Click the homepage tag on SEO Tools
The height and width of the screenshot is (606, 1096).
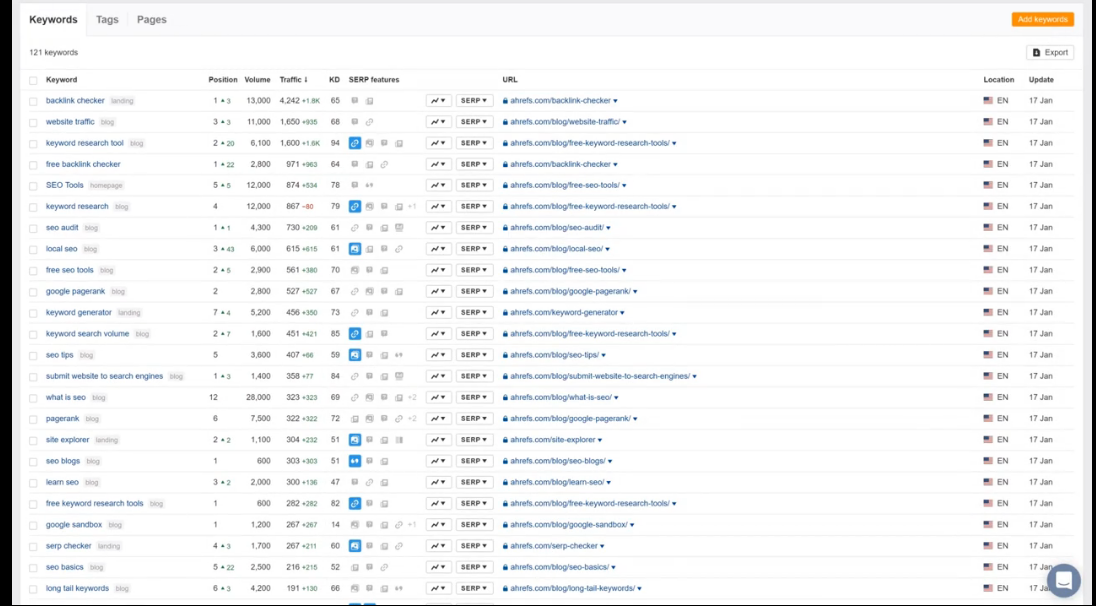coord(106,185)
